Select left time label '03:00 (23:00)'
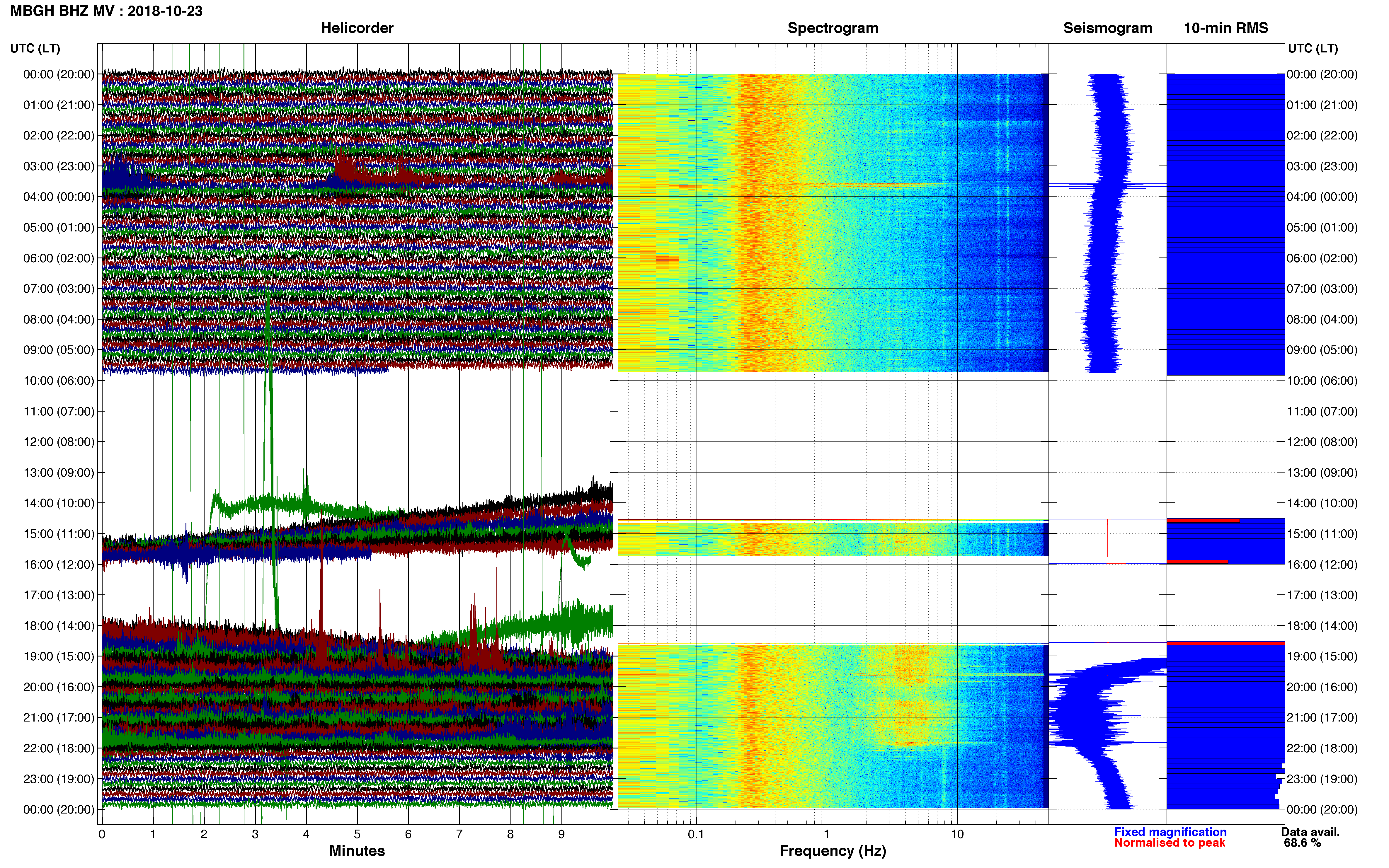 point(59,166)
